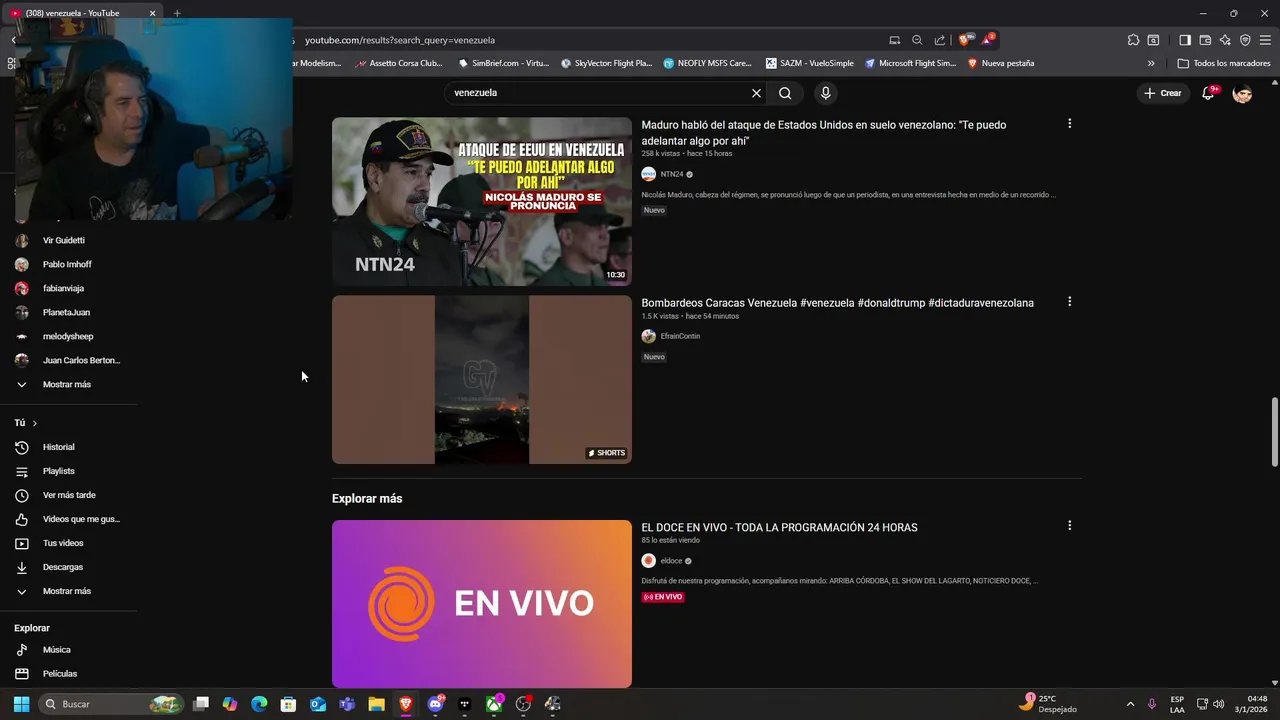Open the Nueva pestaña bookmark
The width and height of the screenshot is (1280, 720).
click(1001, 63)
